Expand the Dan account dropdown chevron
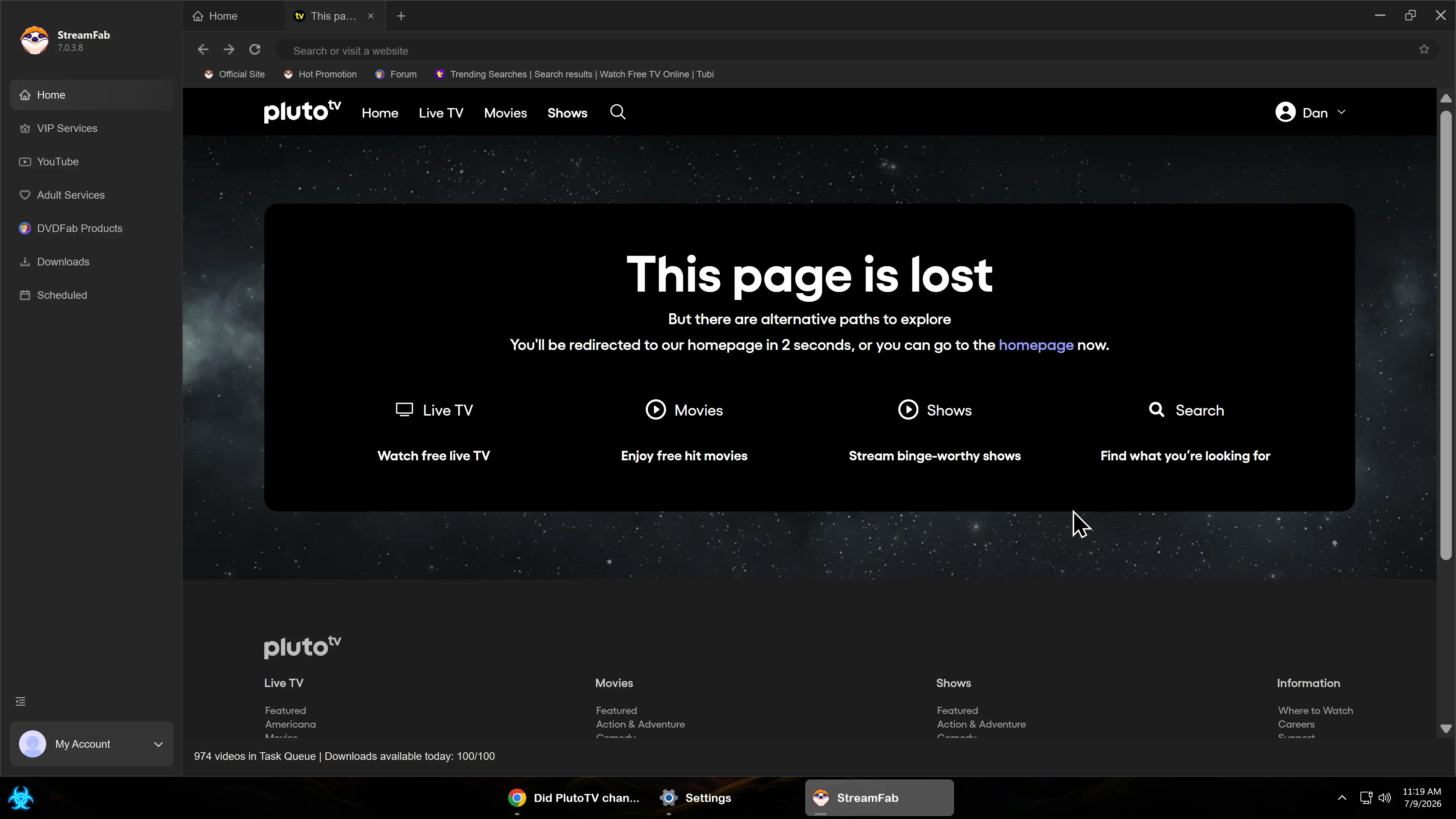 pyautogui.click(x=1341, y=112)
